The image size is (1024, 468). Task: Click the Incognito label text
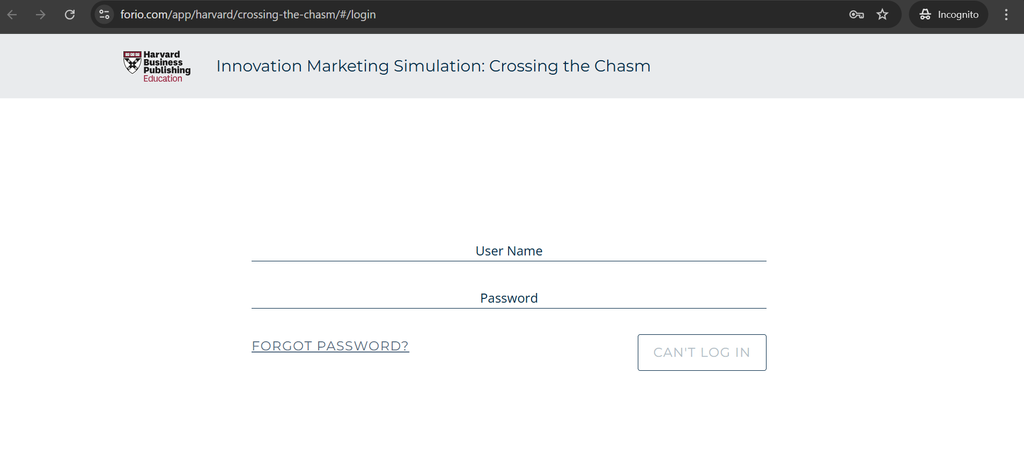[957, 15]
